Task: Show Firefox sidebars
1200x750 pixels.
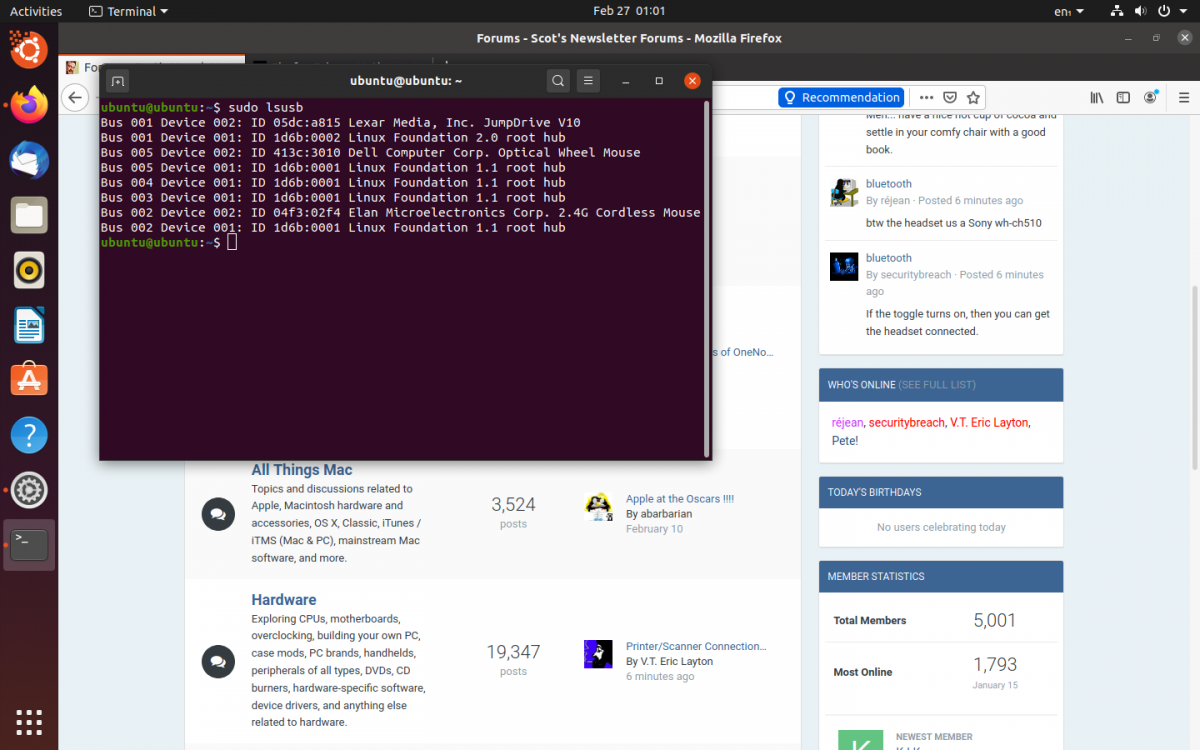Action: (x=1123, y=97)
